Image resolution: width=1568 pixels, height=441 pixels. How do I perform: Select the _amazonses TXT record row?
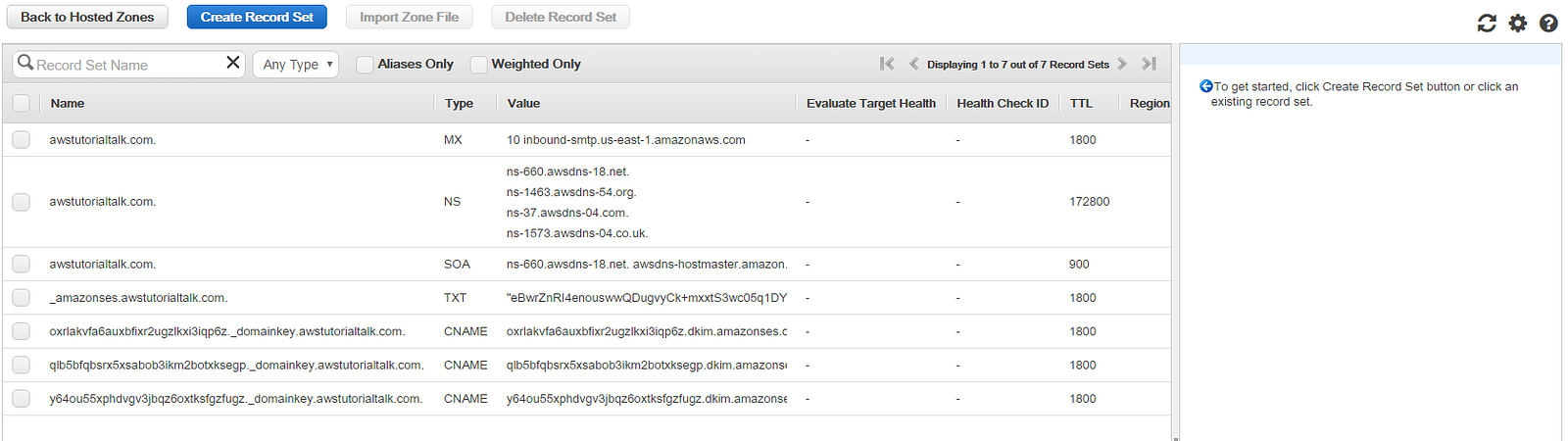(x=138, y=298)
